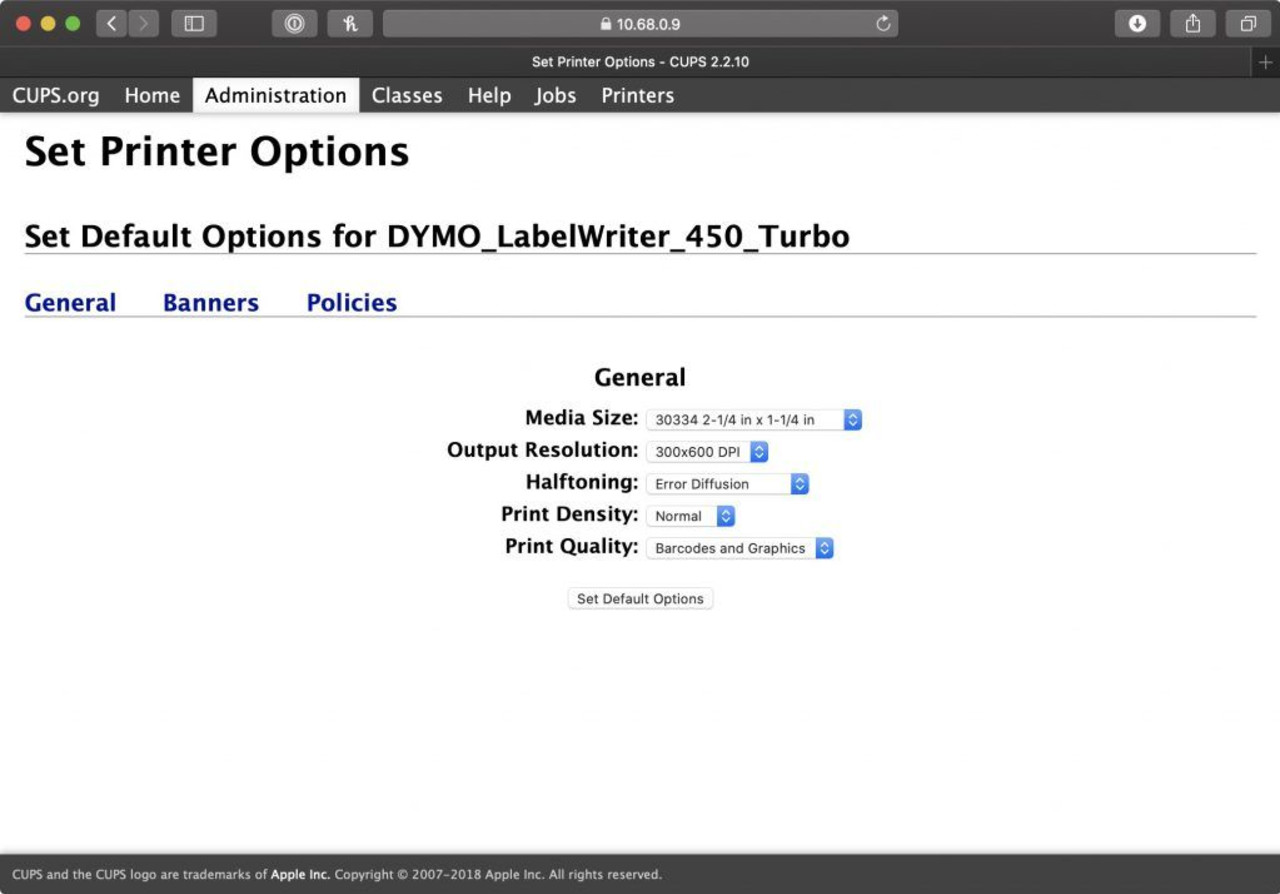Viewport: 1280px width, 894px height.
Task: Click the CUPS footer copyright text
Action: coord(337,874)
